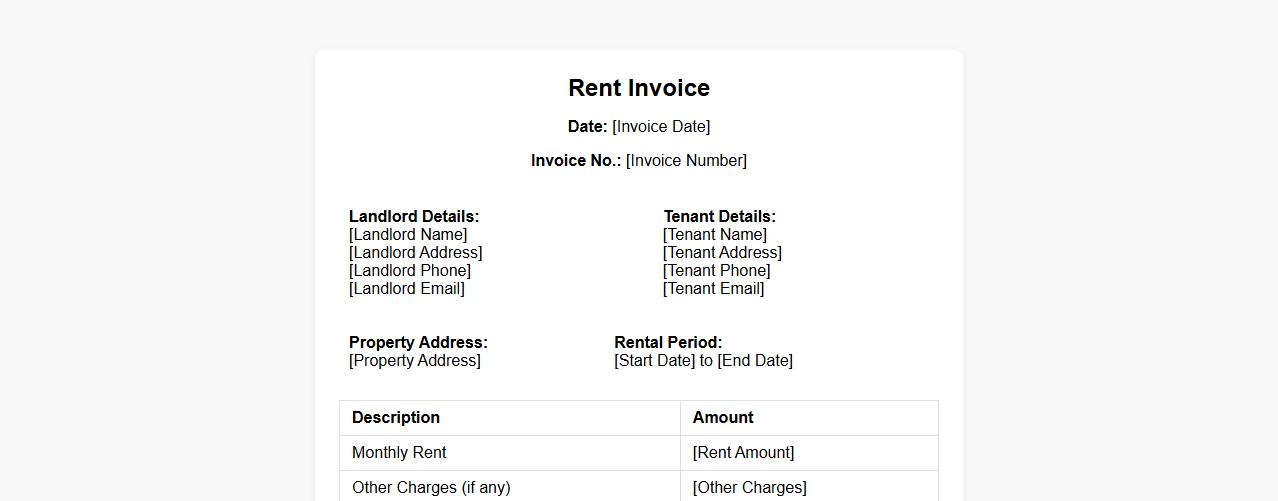
Task: Select the [Tenant Phone] line
Action: click(717, 270)
